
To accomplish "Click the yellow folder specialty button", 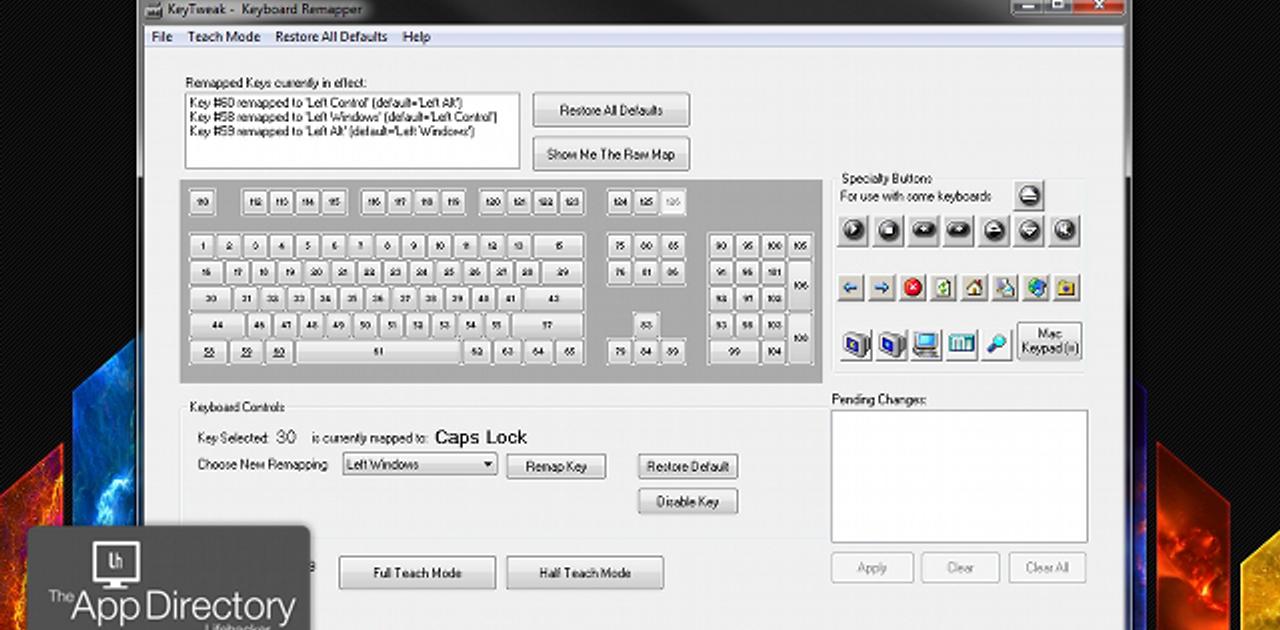I will click(x=1066, y=288).
